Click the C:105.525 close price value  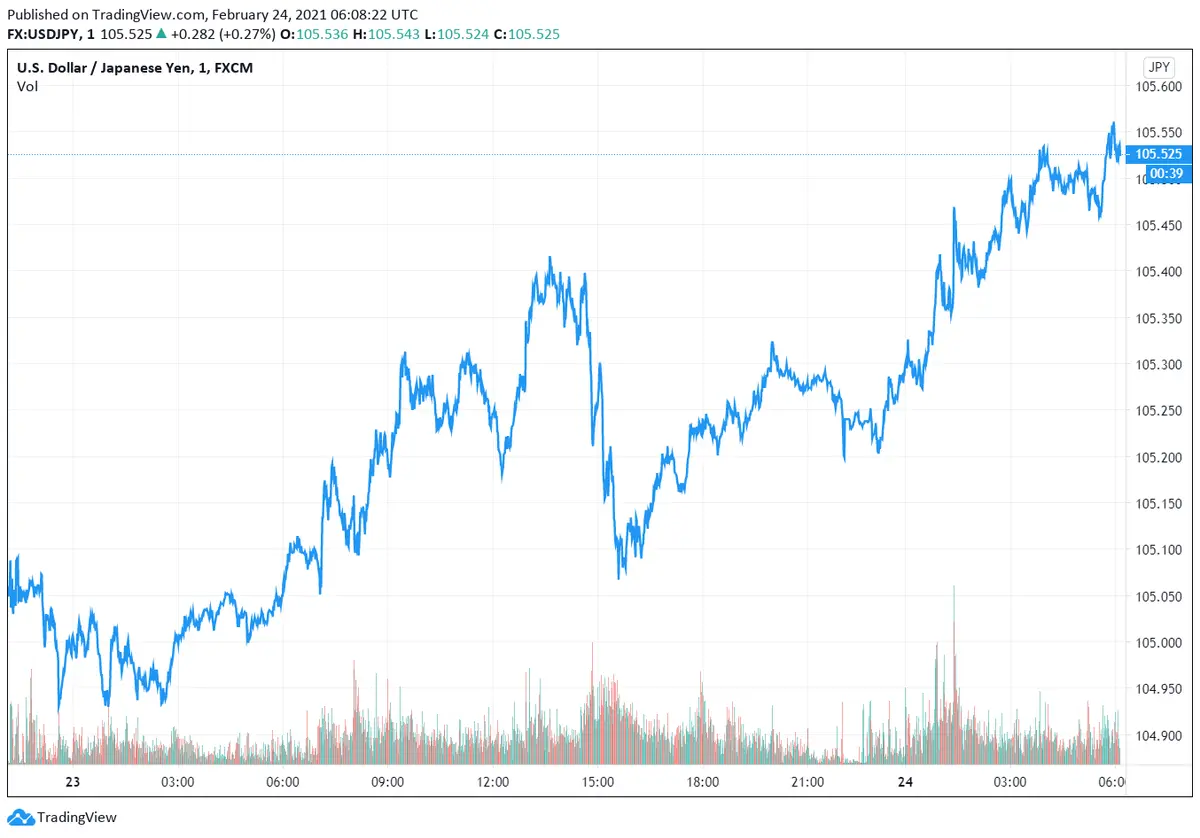tap(532, 34)
